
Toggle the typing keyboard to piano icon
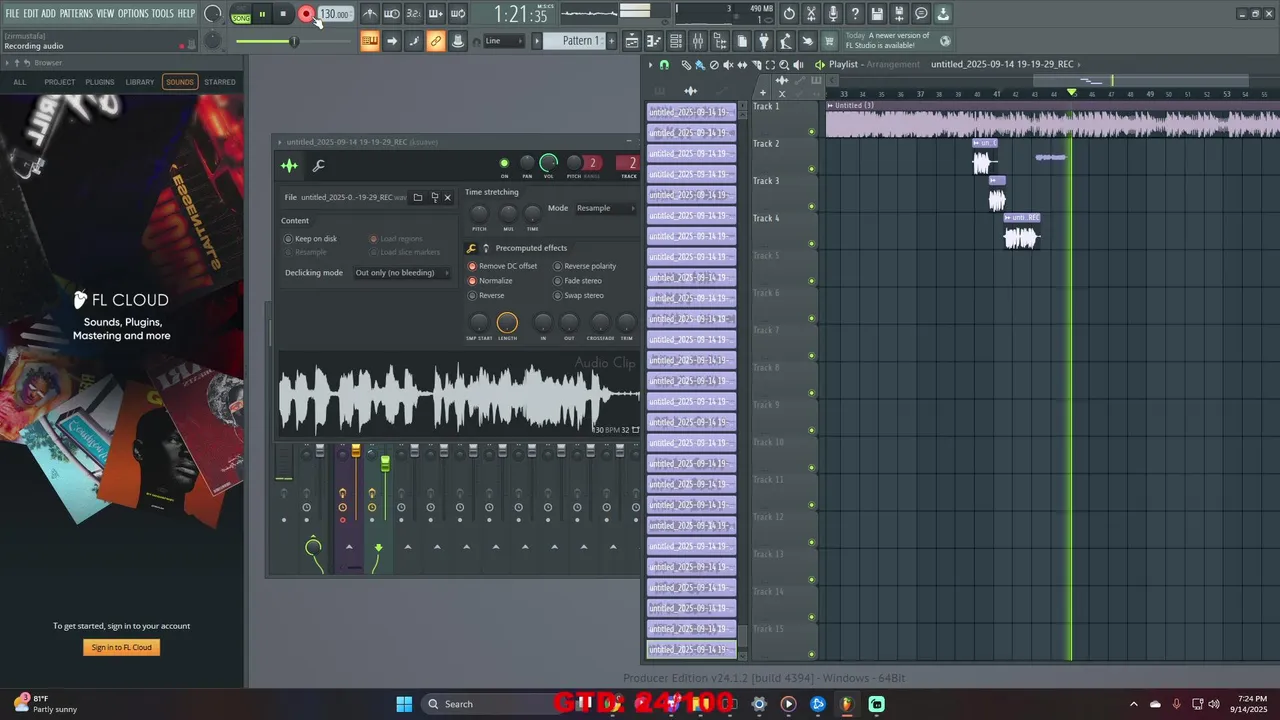click(x=370, y=41)
